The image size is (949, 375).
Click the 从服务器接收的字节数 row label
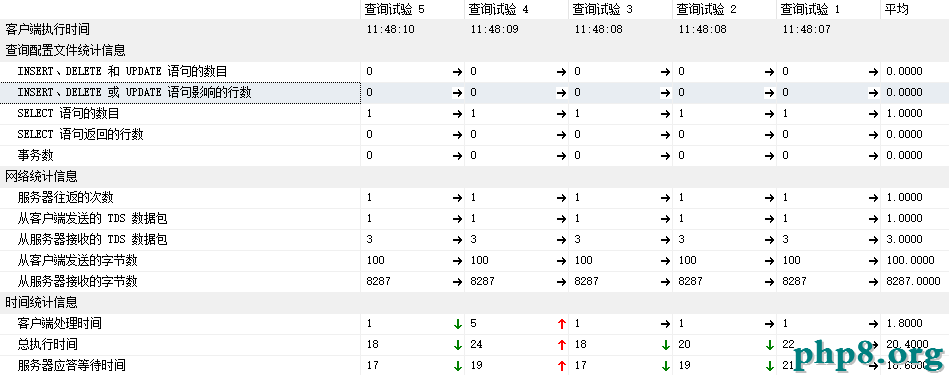pos(77,282)
